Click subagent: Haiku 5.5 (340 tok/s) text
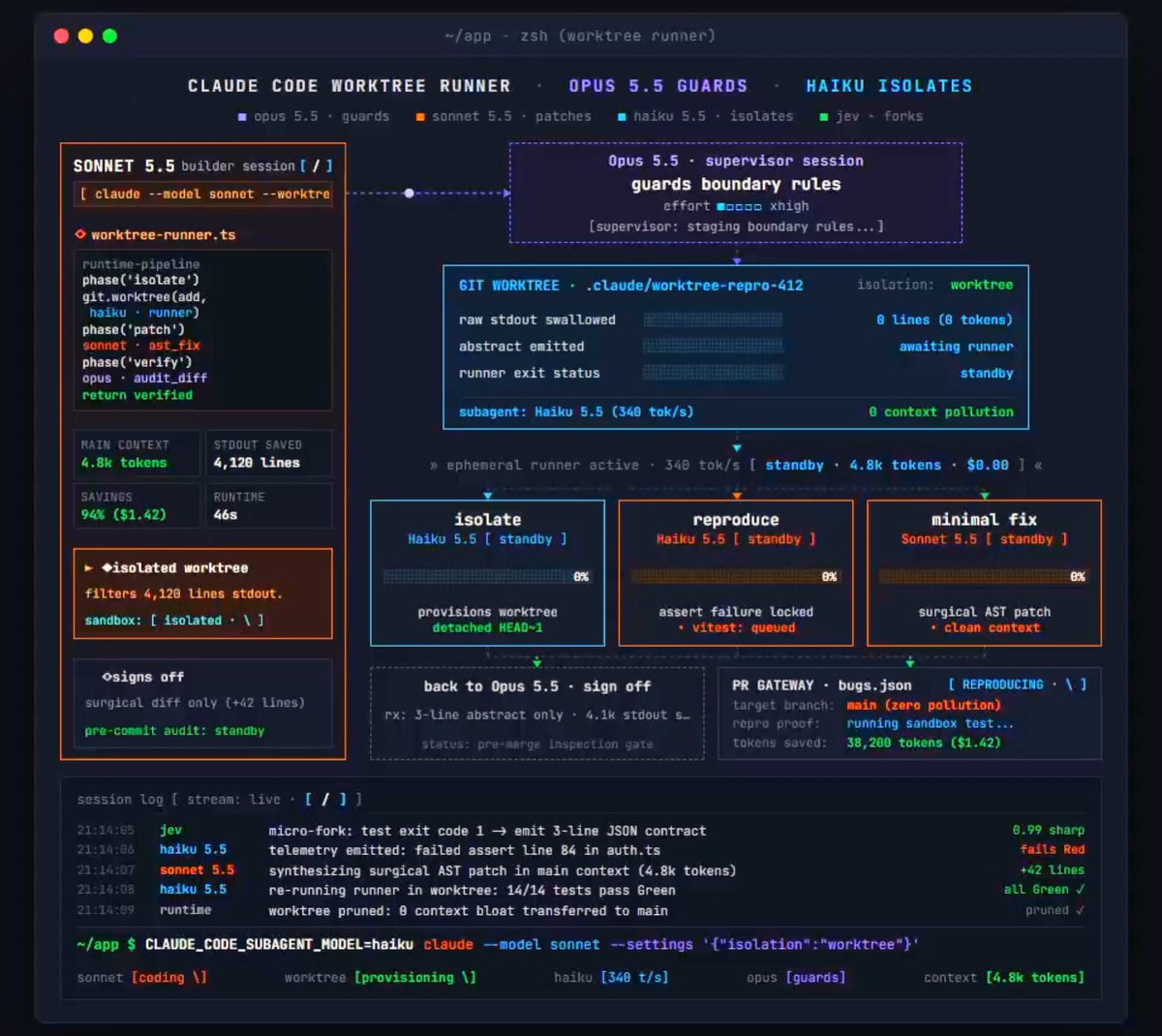 (576, 411)
